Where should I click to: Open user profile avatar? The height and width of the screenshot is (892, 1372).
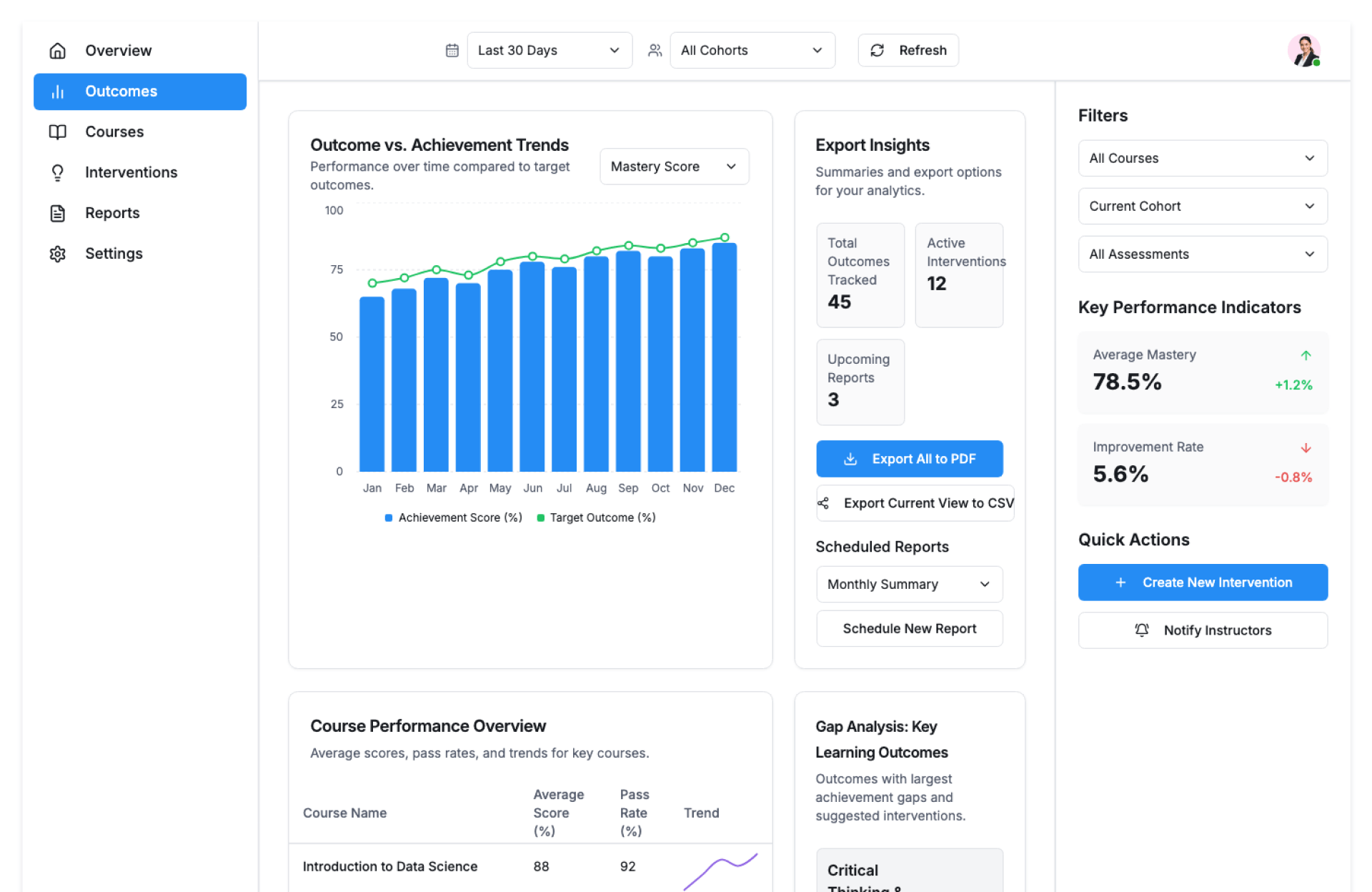(1303, 50)
